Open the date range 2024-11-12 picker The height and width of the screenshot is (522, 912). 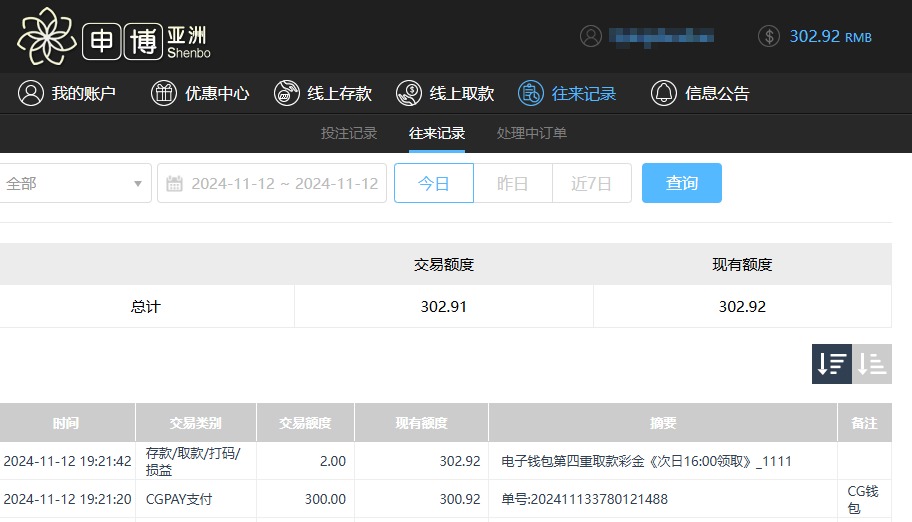(272, 183)
